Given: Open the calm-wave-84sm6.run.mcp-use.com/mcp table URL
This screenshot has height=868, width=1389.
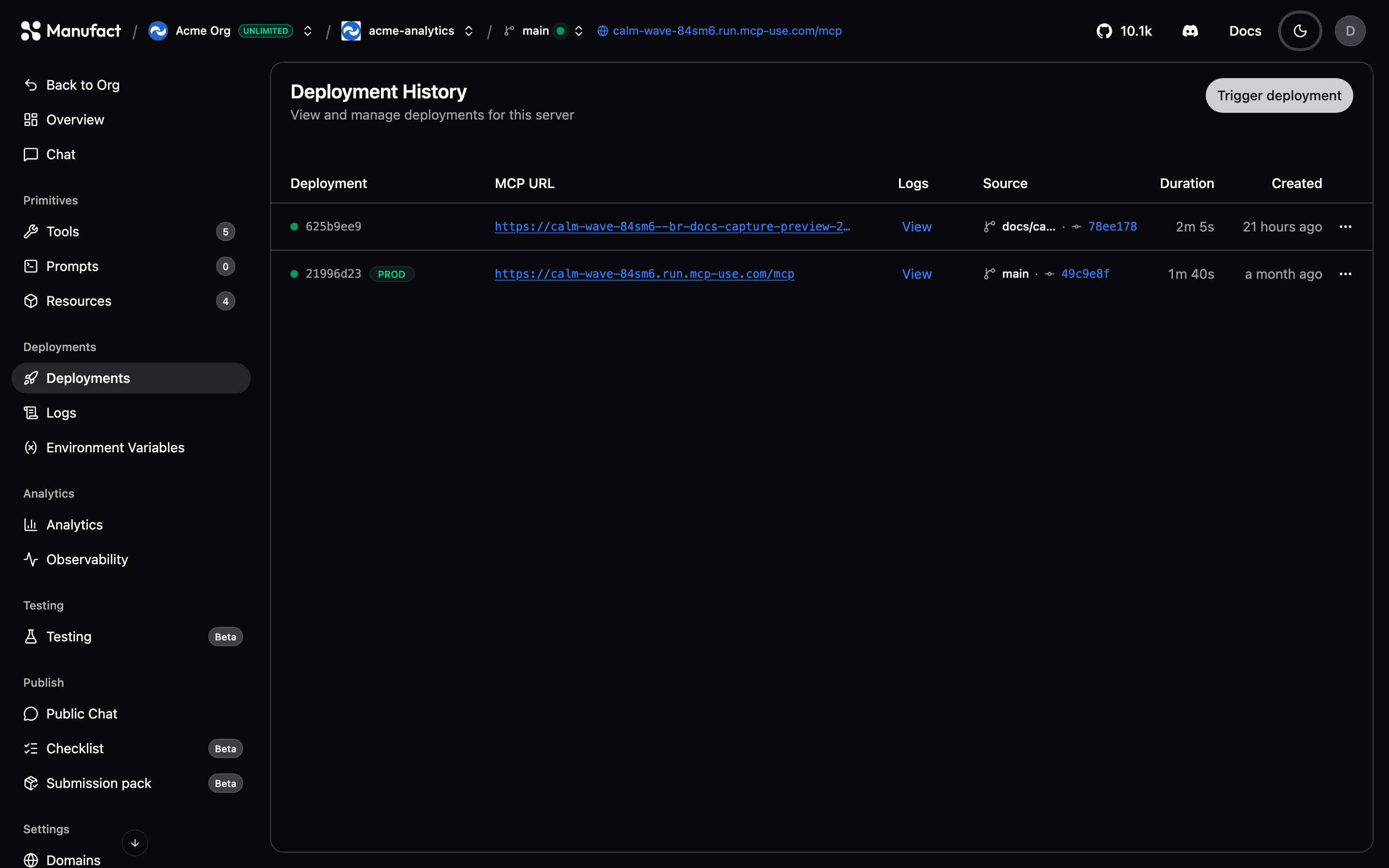Looking at the screenshot, I should tap(644, 274).
